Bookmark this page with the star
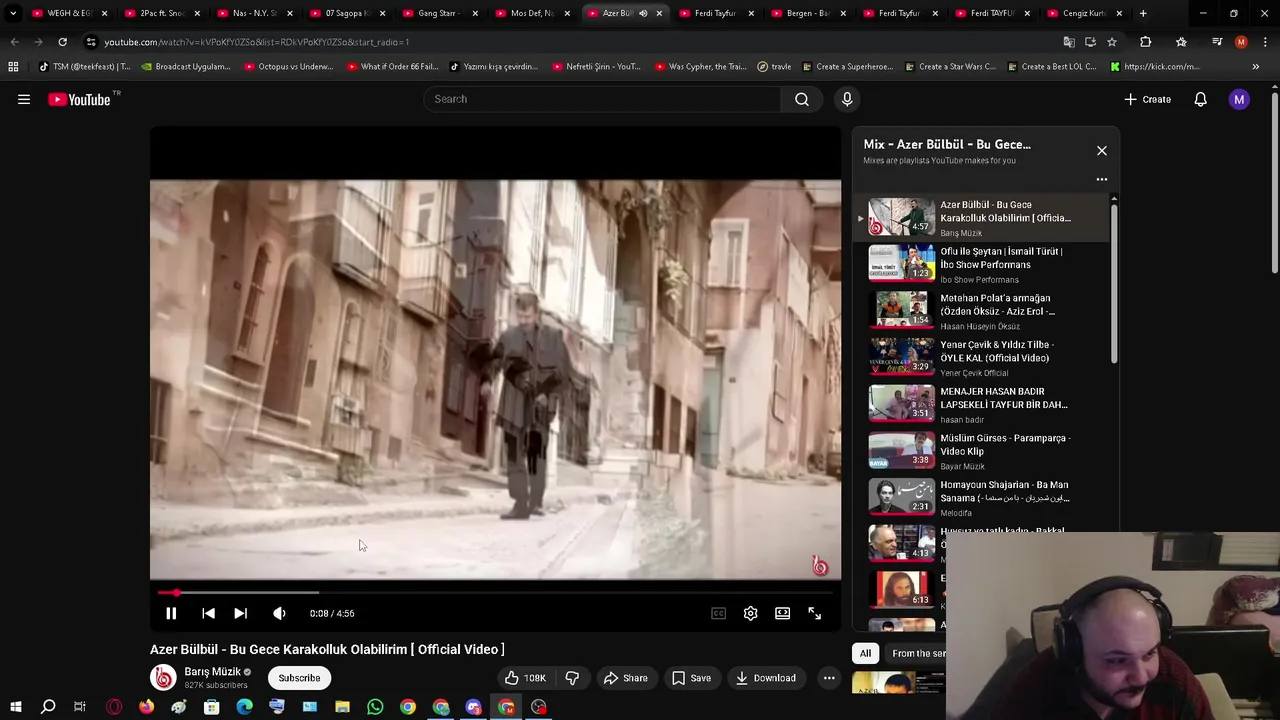The height and width of the screenshot is (720, 1280). coord(1111,42)
